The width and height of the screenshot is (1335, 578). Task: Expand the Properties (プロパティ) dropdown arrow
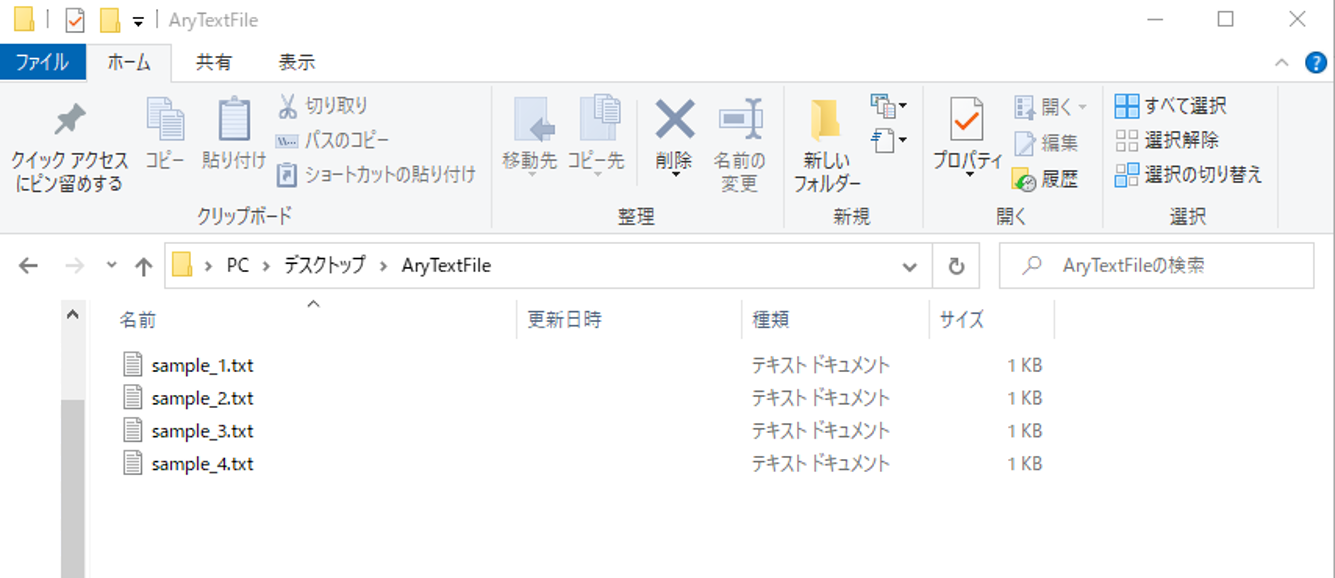pyautogui.click(x=968, y=176)
